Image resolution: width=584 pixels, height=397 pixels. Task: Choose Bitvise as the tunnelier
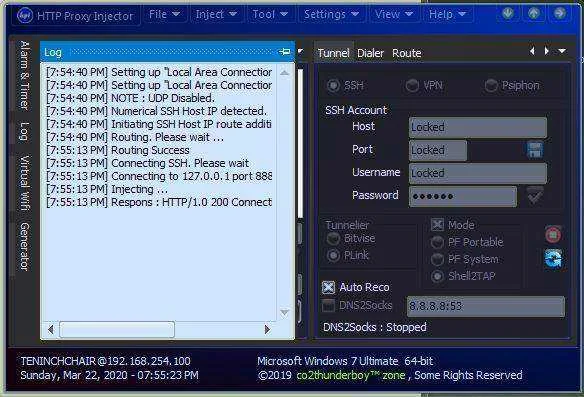click(x=333, y=238)
